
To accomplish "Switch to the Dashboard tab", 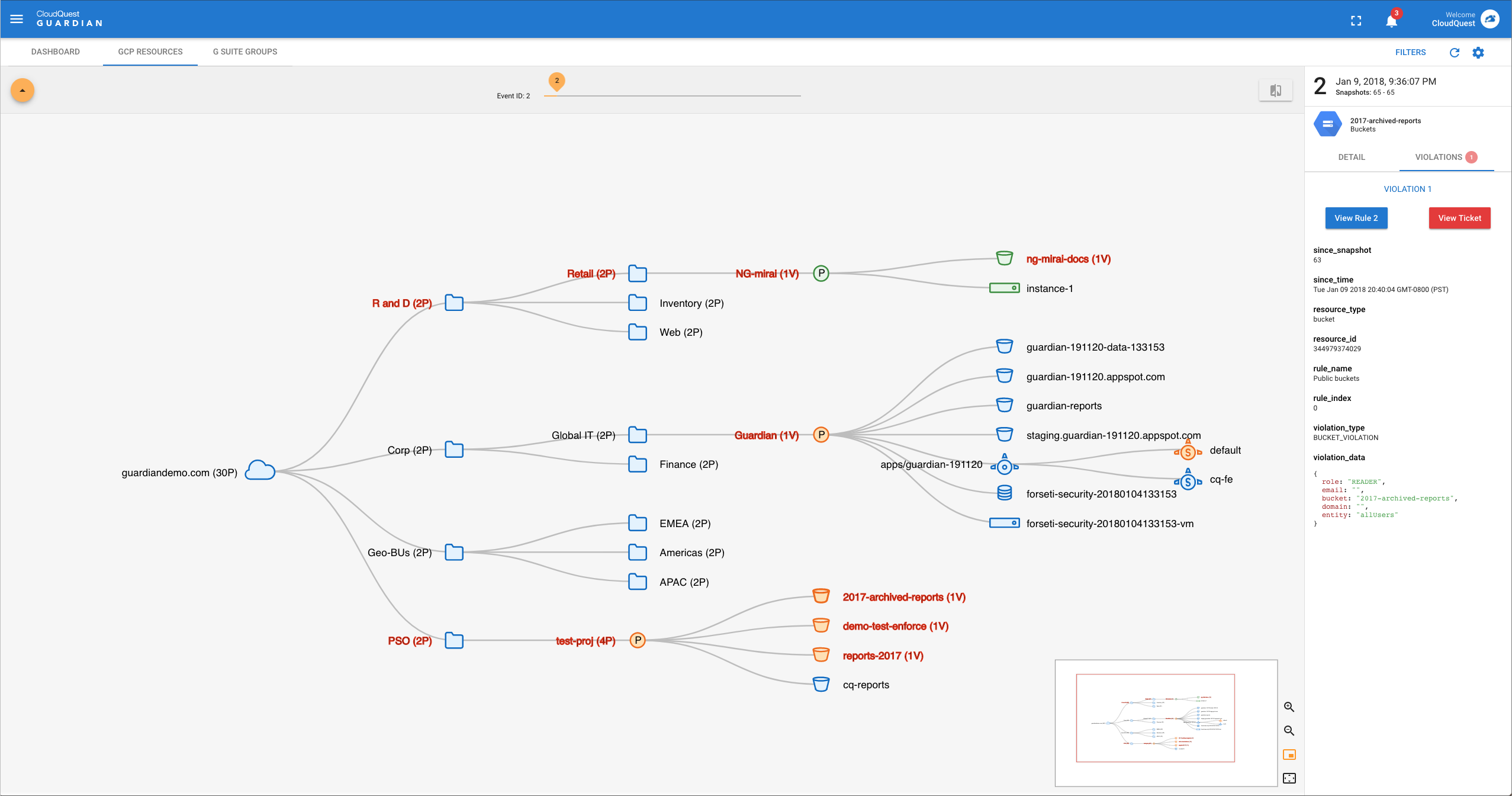I will pos(56,52).
